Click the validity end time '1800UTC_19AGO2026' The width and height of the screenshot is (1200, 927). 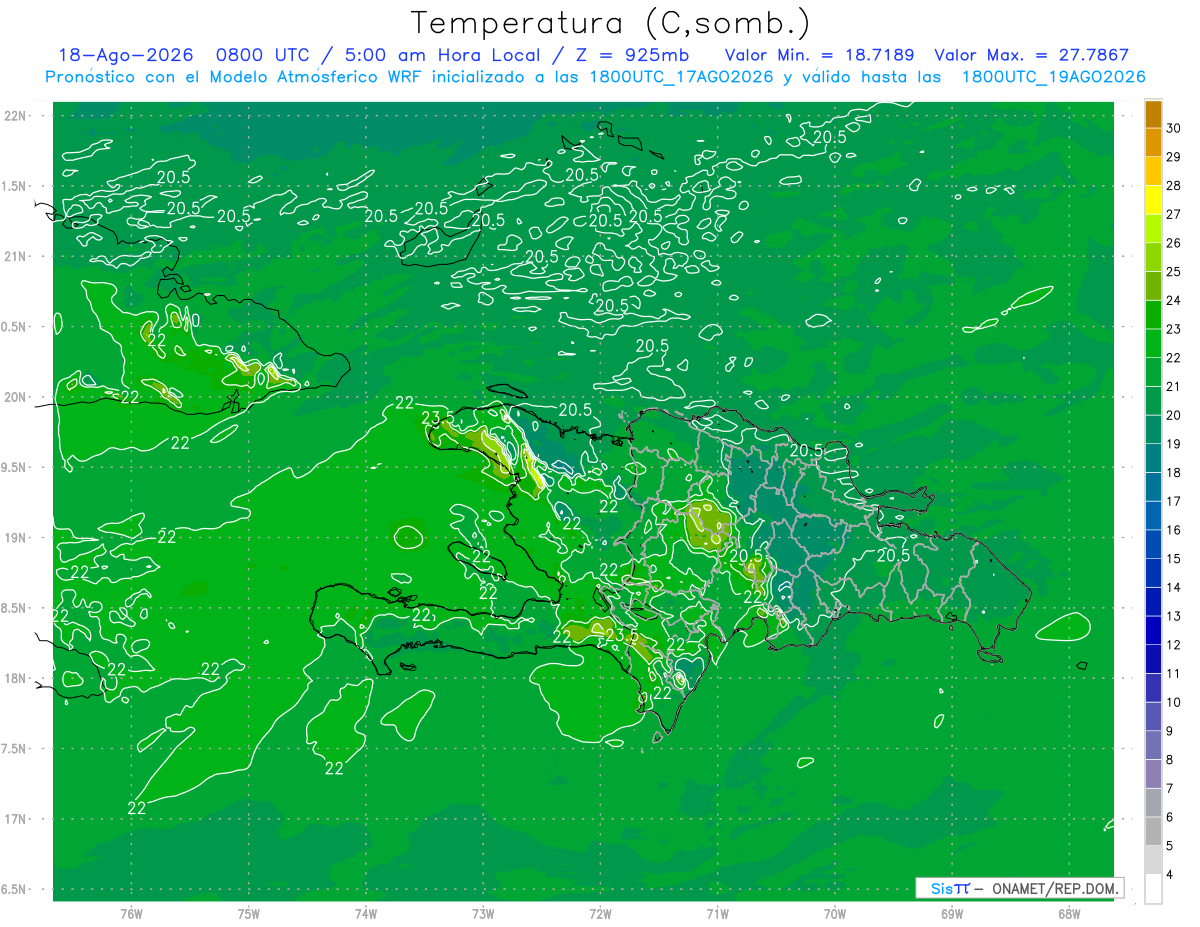click(x=1053, y=76)
